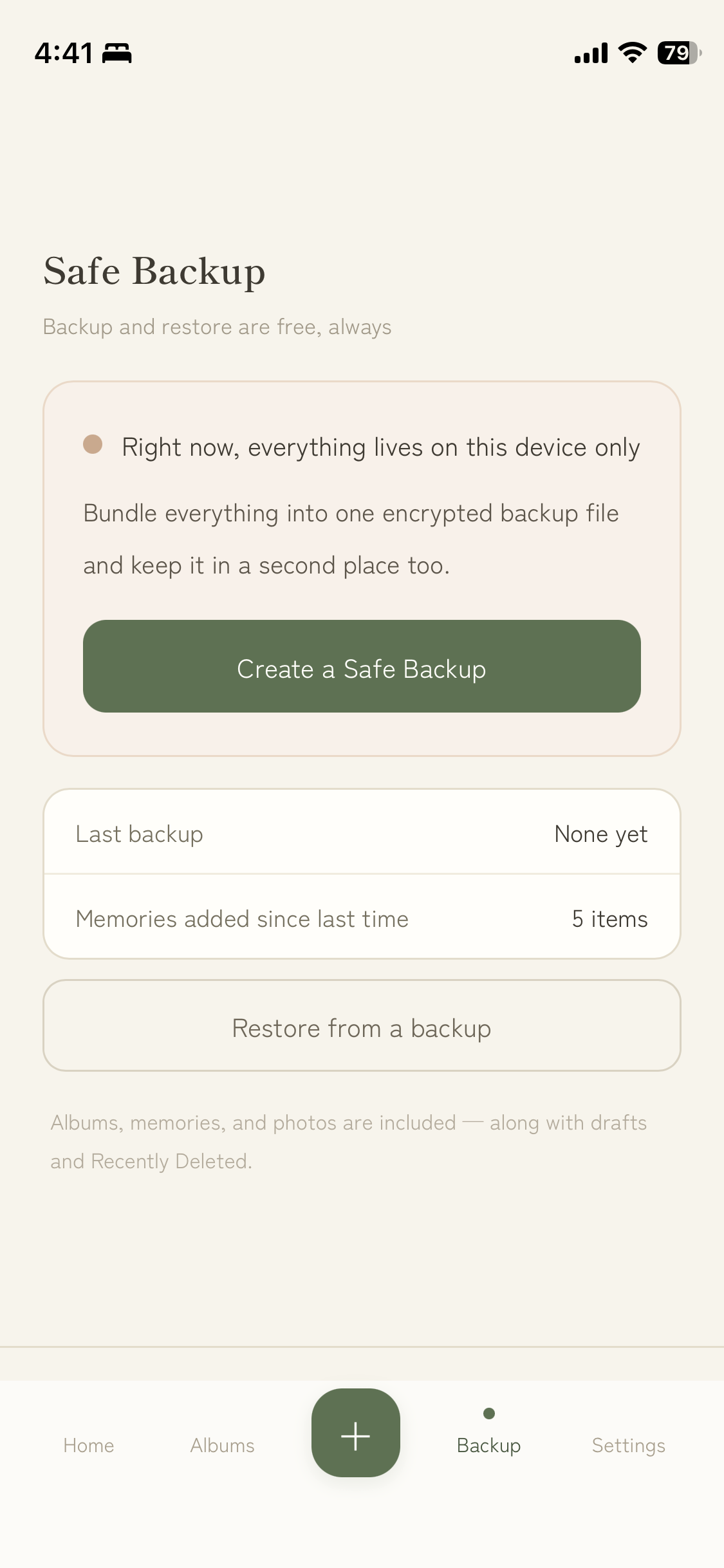
Task: Tap the Wi-Fi status icon
Action: point(633,53)
